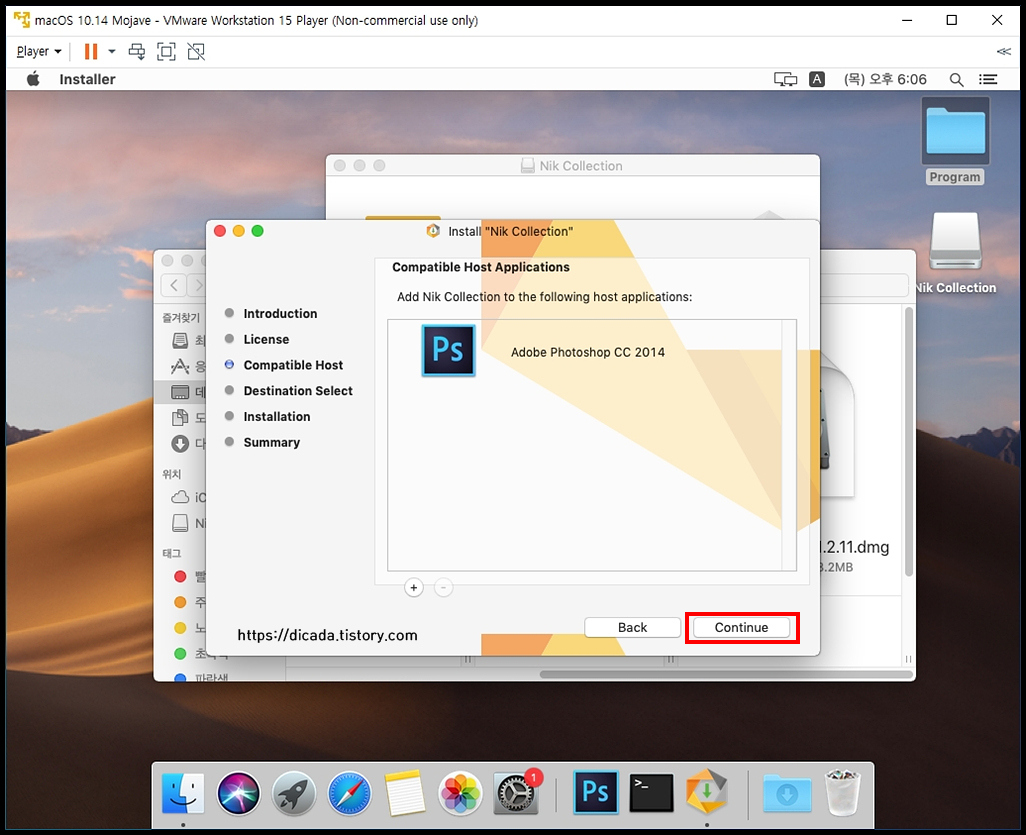Image resolution: width=1026 pixels, height=835 pixels.
Task: Click the Installation step in installer sidebar
Action: (277, 417)
